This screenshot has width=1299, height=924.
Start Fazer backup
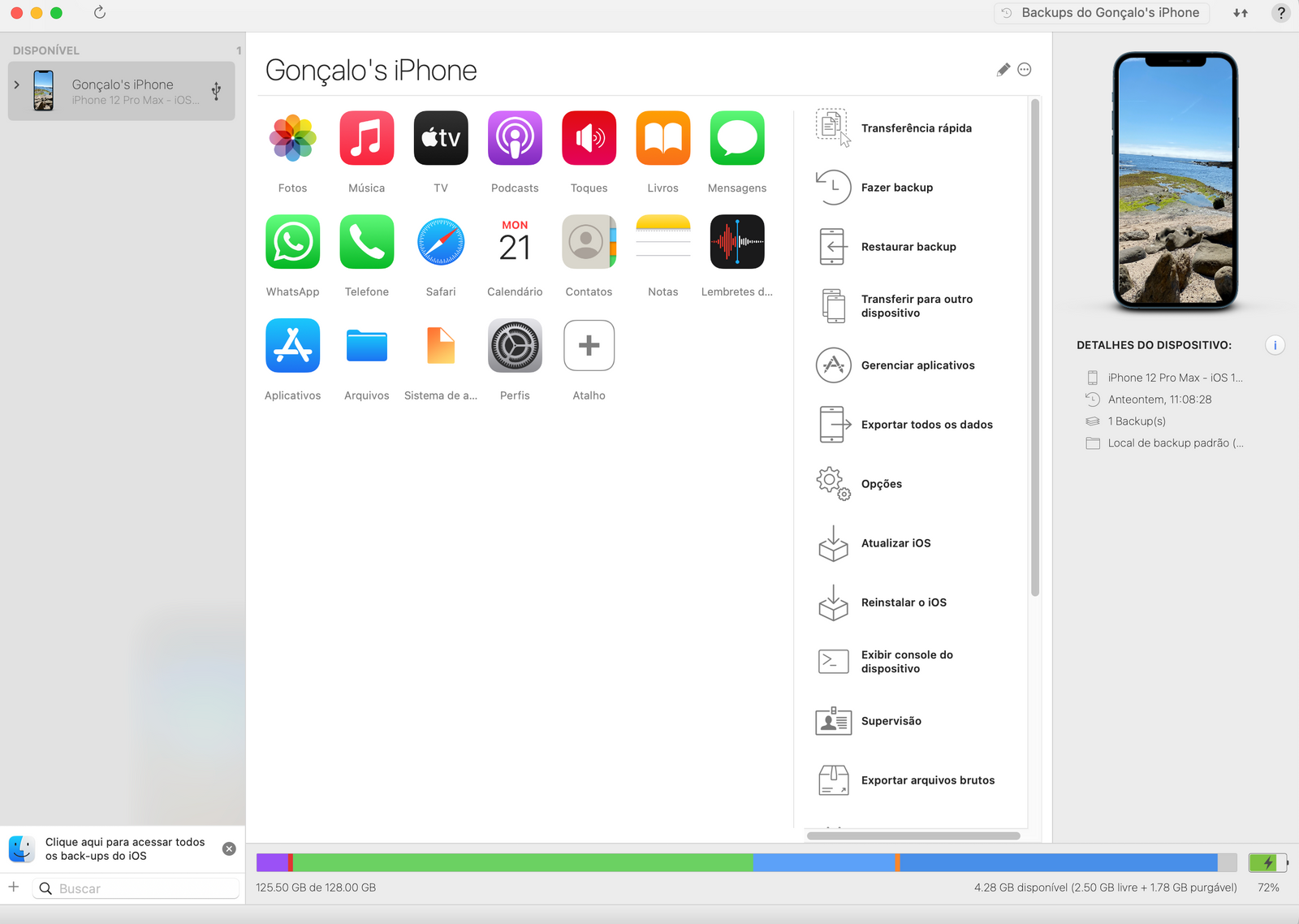click(x=874, y=188)
